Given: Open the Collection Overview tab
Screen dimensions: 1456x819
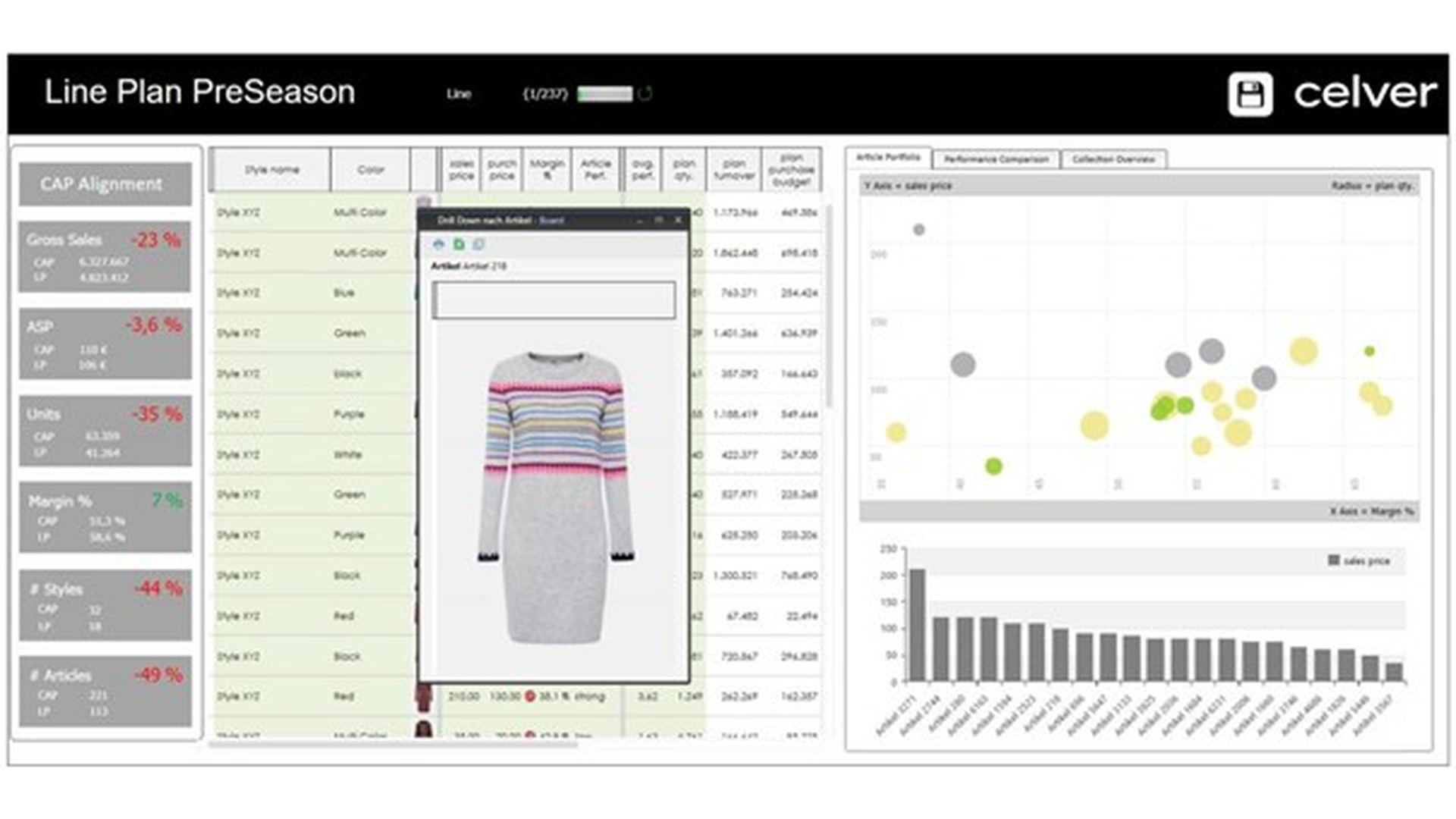Looking at the screenshot, I should click(1112, 159).
